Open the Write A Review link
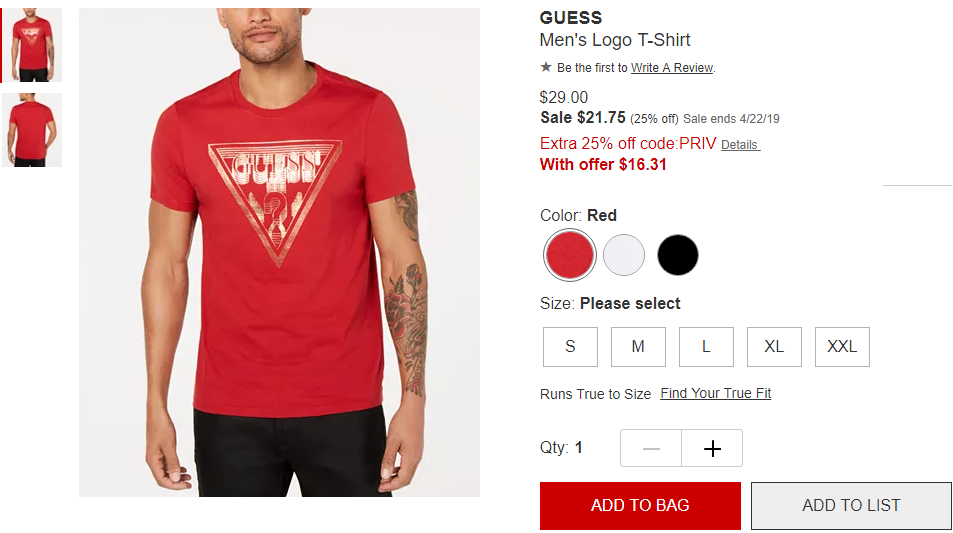Screen dimensions: 953x533 [x=672, y=67]
